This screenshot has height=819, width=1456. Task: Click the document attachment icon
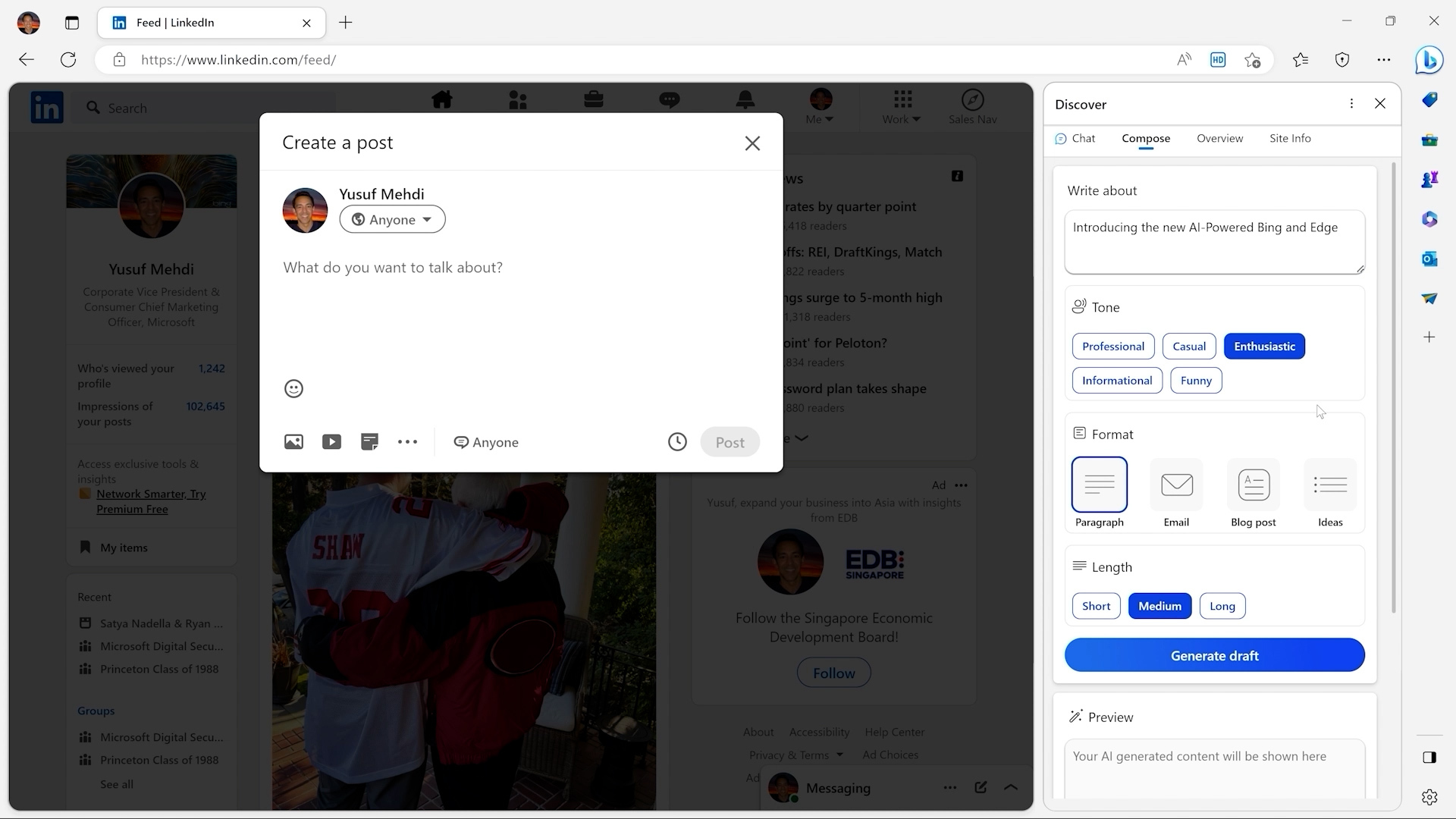[369, 442]
